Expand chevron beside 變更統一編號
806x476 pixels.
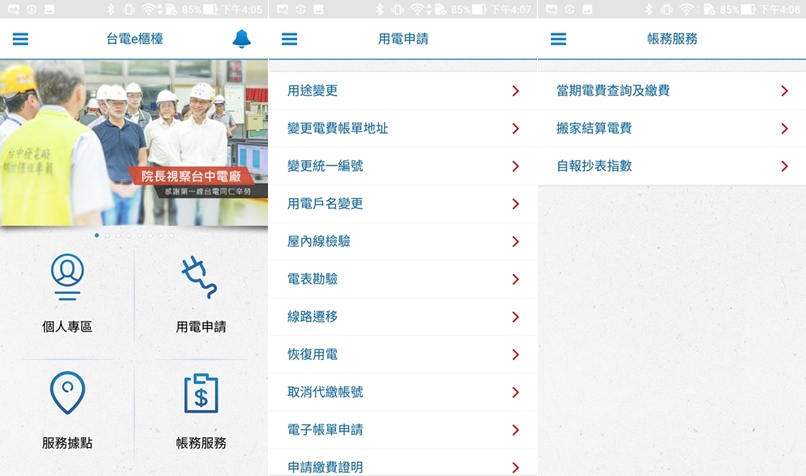[x=516, y=166]
